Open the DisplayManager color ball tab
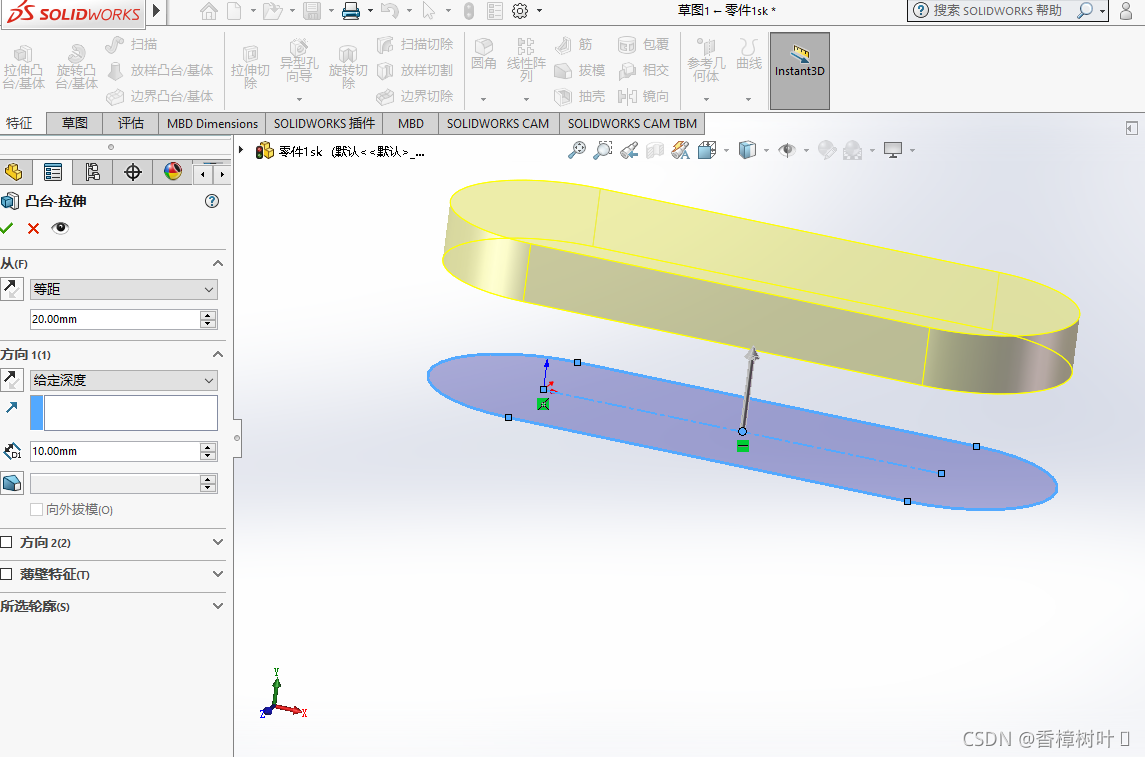 172,172
